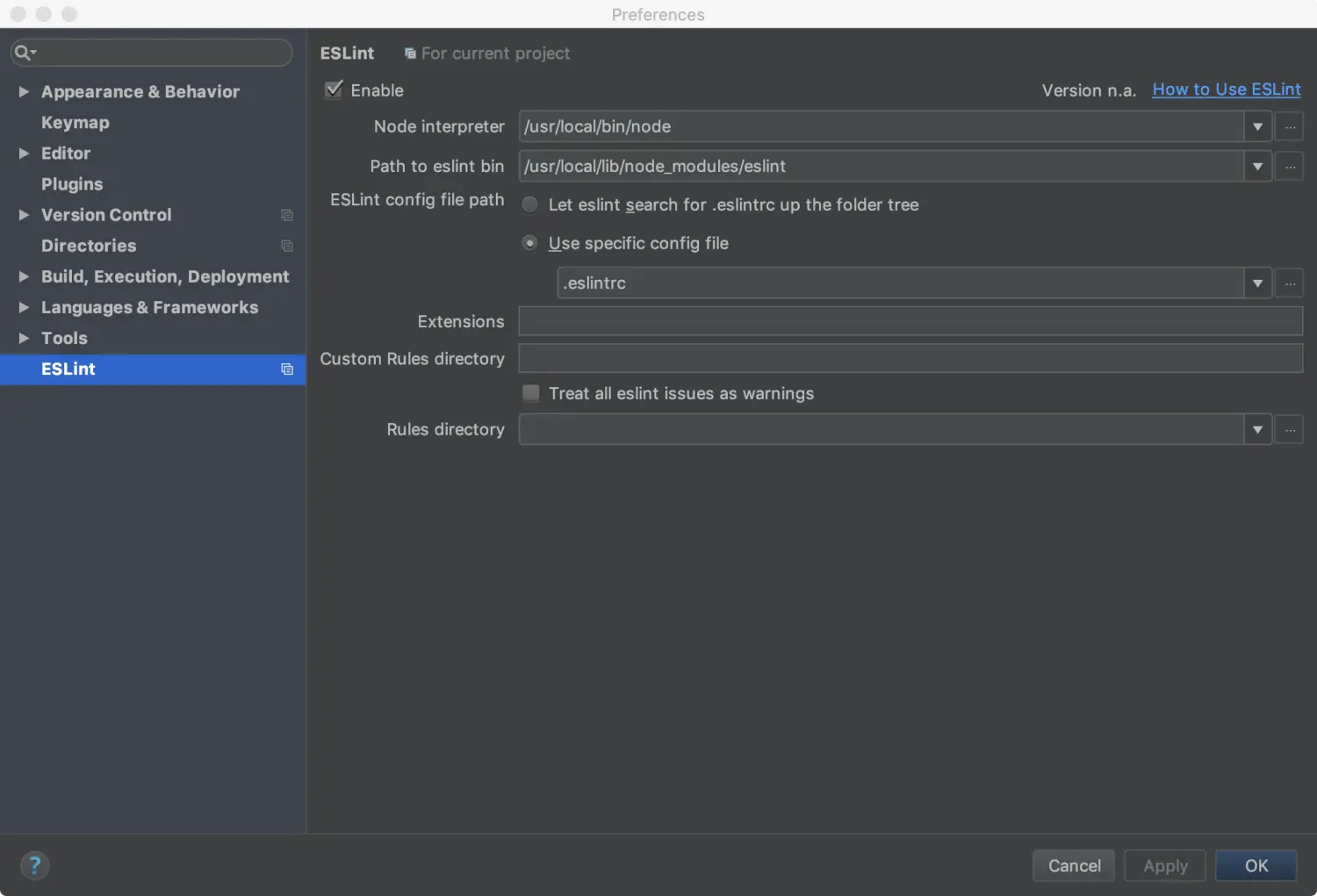Browse for eslint bin path via ellipsis
This screenshot has height=896, width=1317.
1289,166
